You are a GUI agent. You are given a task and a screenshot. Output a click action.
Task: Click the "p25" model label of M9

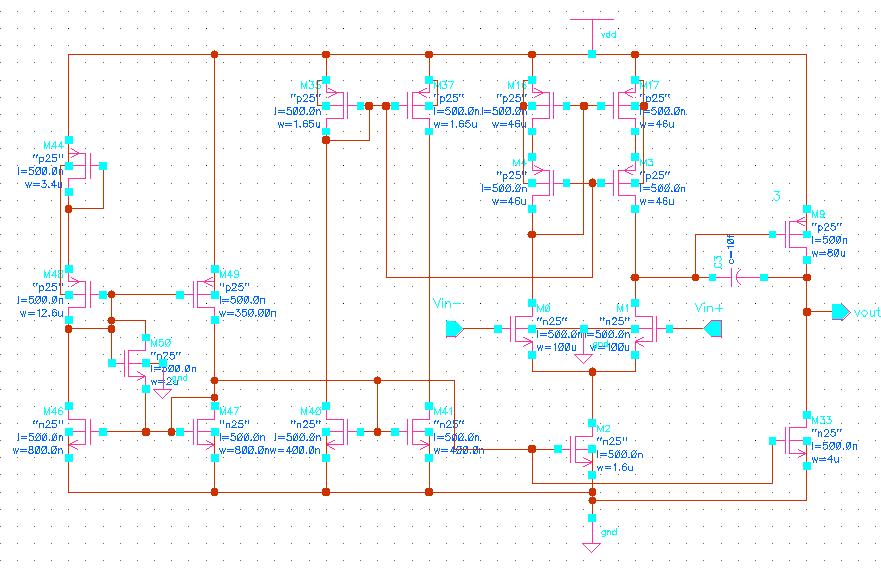tap(827, 227)
